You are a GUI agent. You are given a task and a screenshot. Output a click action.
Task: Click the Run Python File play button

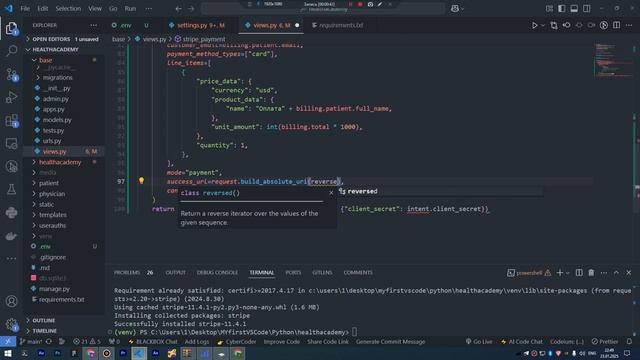(x=534, y=25)
